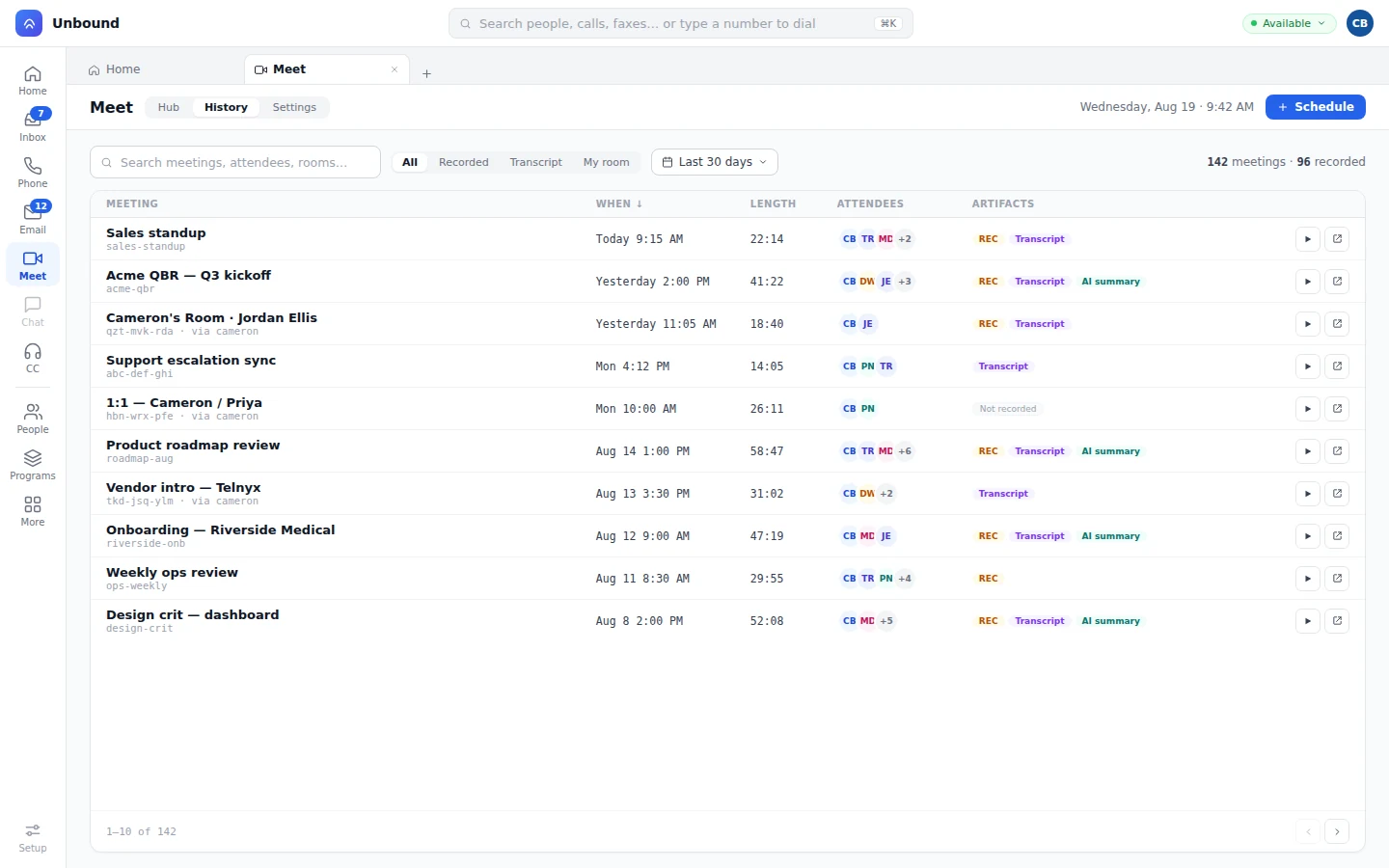
Task: Expand +5 attendees on Design crit
Action: pos(886,621)
